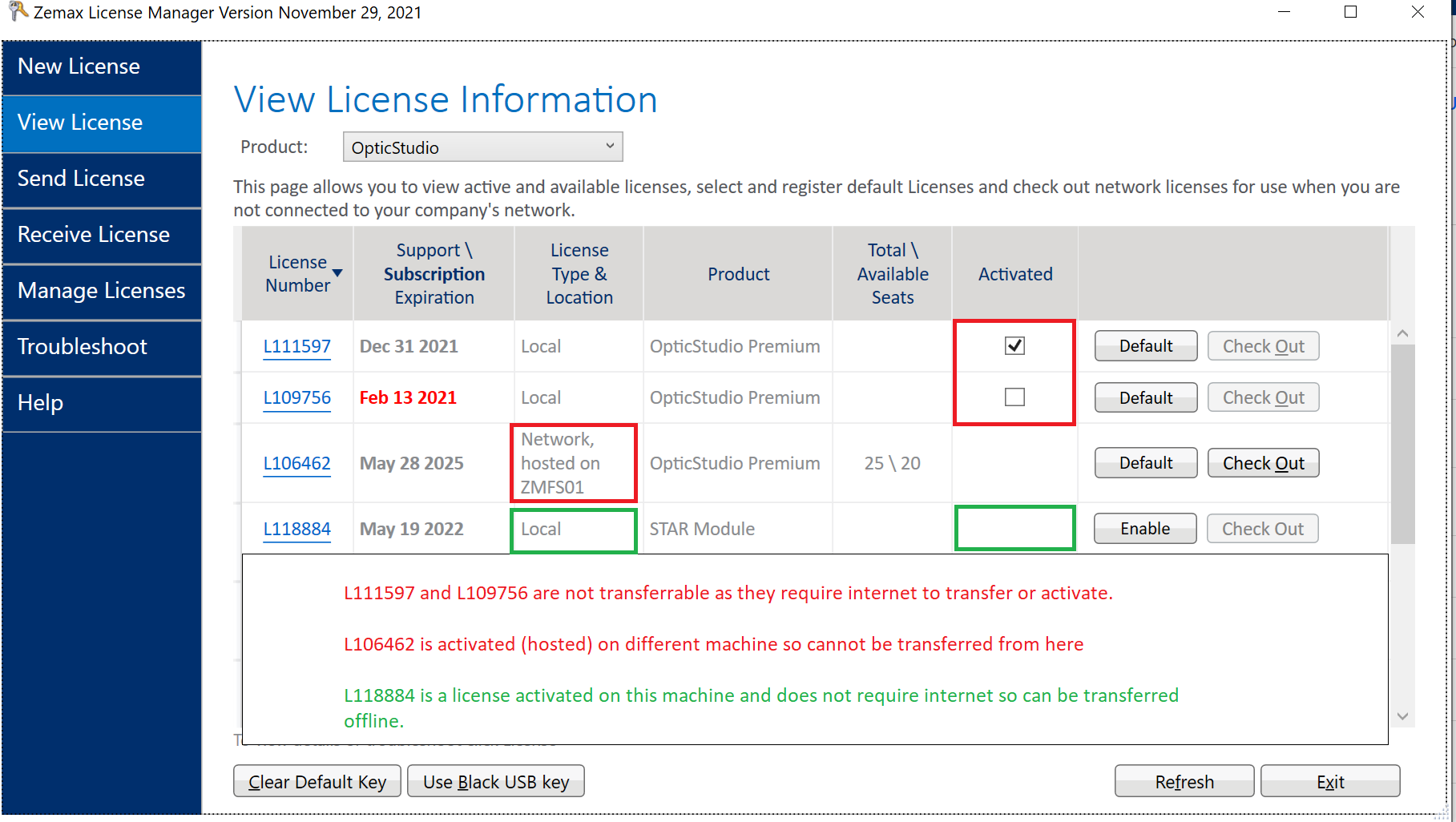Image resolution: width=1456 pixels, height=822 pixels.
Task: Click the license table scrollbar thumb
Action: point(1402,445)
